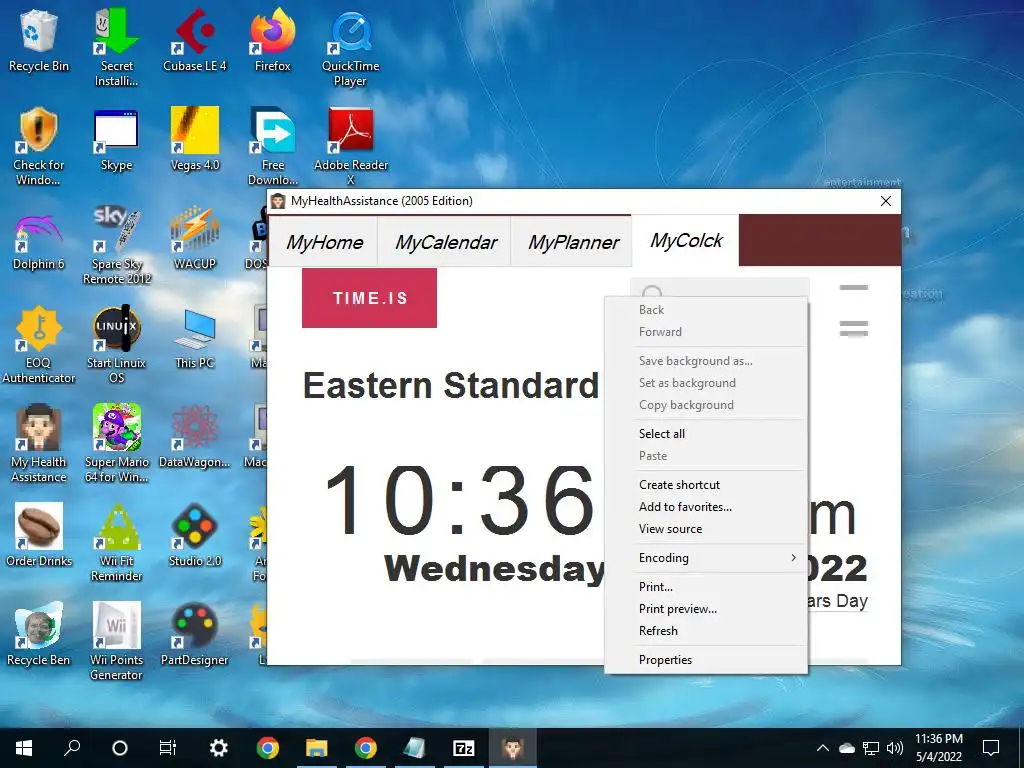Image resolution: width=1024 pixels, height=768 pixels.
Task: Switch to the MyCalendar tab
Action: click(x=445, y=242)
